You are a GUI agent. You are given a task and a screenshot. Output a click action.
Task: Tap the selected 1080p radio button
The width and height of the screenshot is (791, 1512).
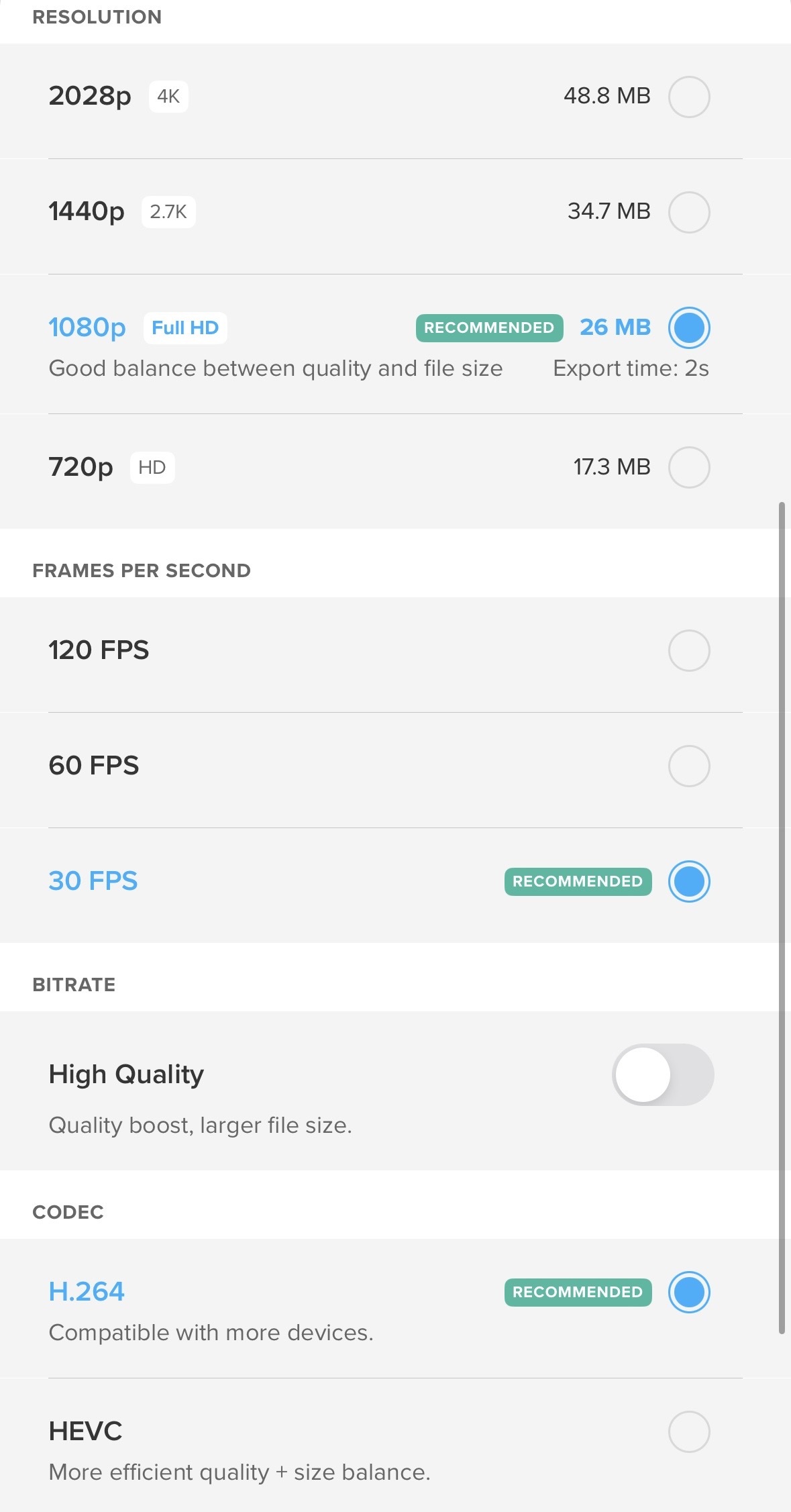click(690, 327)
